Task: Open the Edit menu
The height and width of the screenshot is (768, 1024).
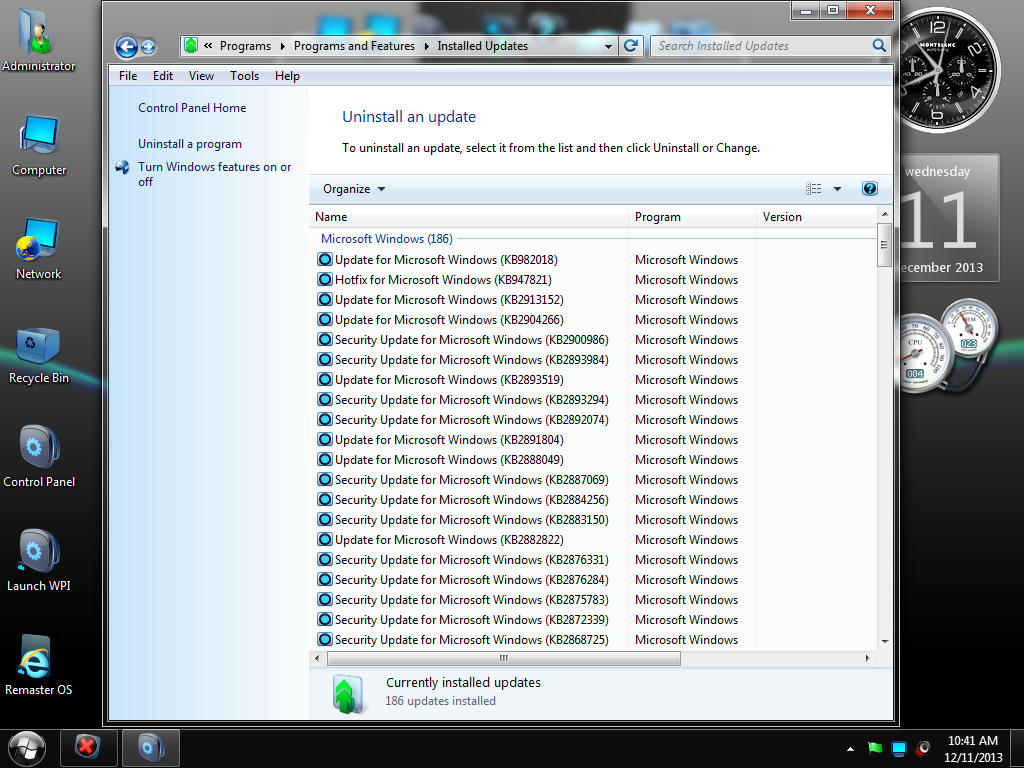Action: [163, 76]
